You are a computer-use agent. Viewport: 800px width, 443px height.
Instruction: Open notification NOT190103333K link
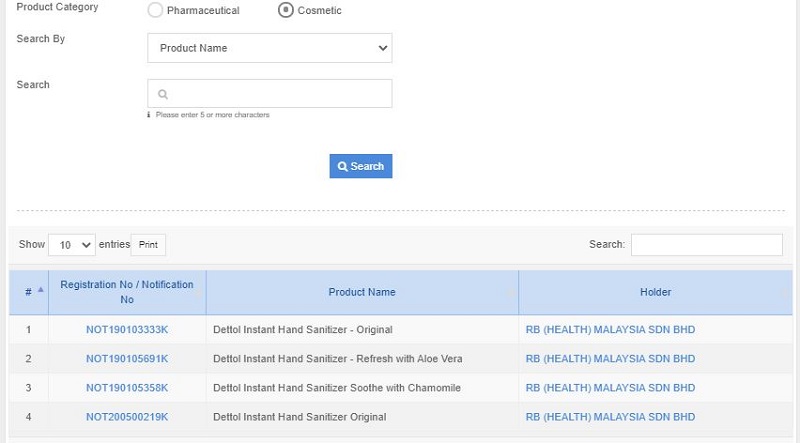click(127, 330)
